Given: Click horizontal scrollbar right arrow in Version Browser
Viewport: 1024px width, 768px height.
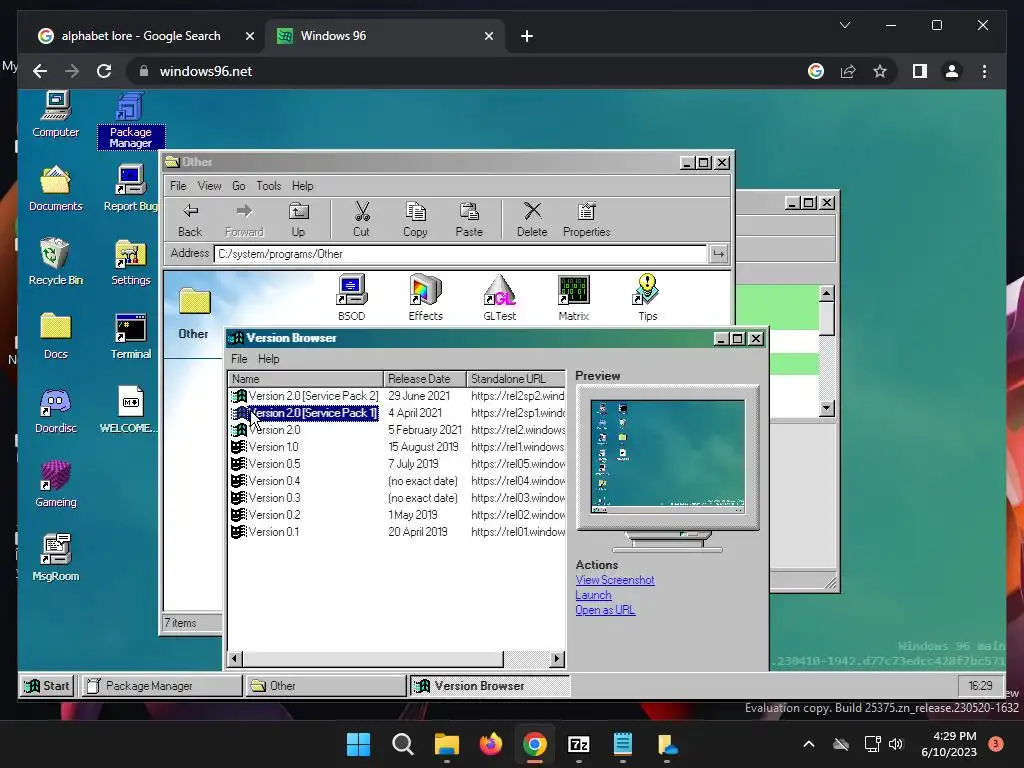Looking at the screenshot, I should (557, 659).
